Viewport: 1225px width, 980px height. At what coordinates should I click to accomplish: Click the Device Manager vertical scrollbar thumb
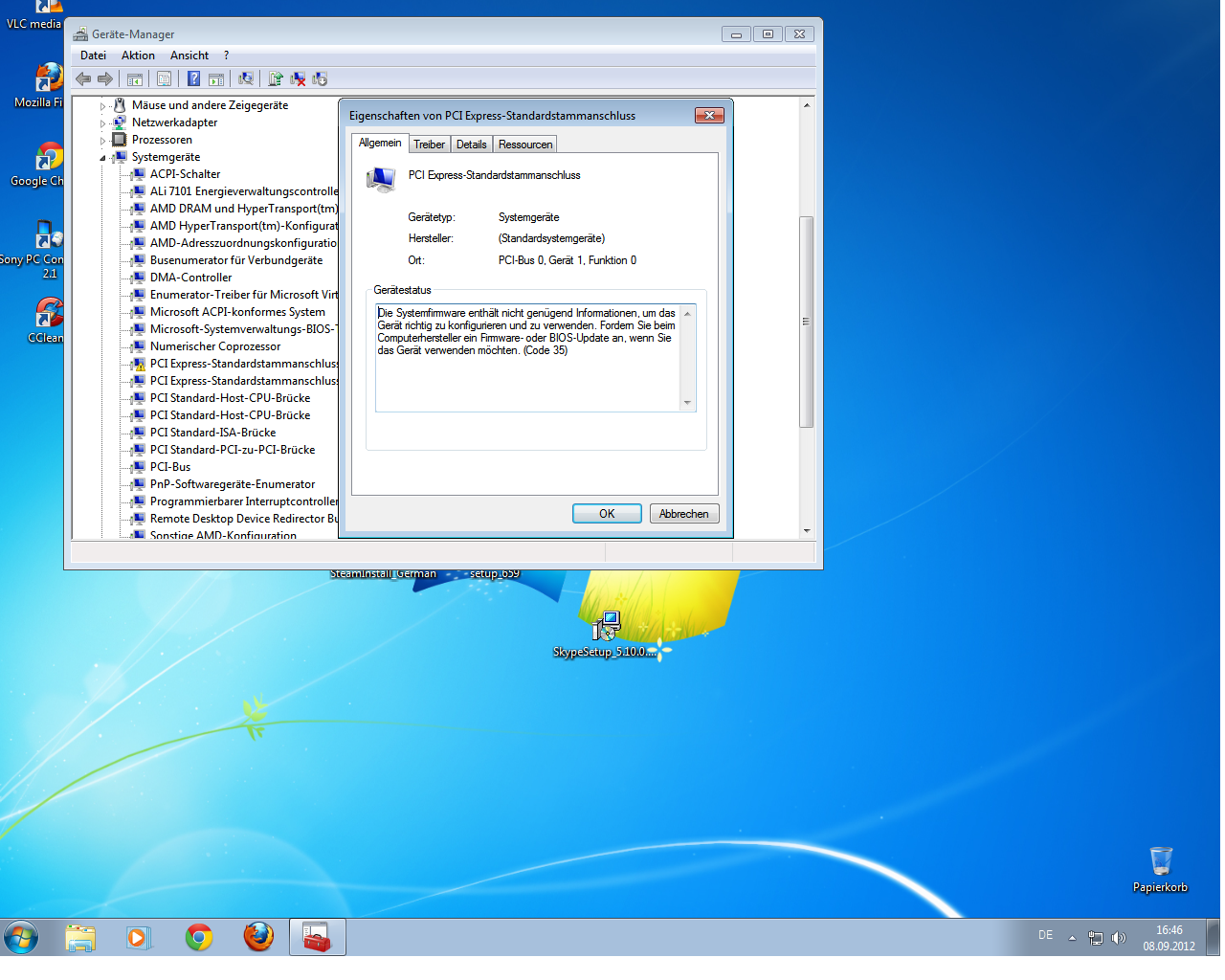pos(806,322)
